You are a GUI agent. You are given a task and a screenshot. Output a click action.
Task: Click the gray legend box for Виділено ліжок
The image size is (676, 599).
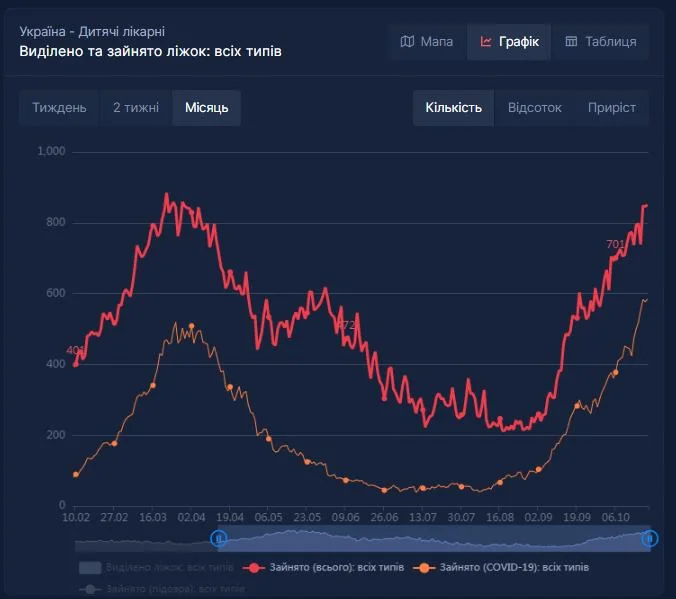point(90,568)
